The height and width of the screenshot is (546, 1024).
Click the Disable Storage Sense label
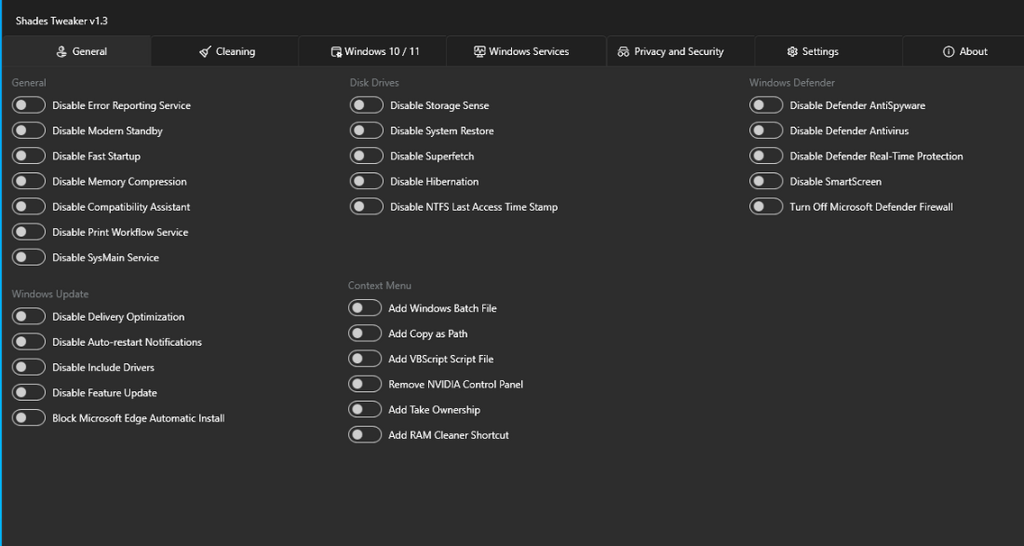(x=440, y=105)
